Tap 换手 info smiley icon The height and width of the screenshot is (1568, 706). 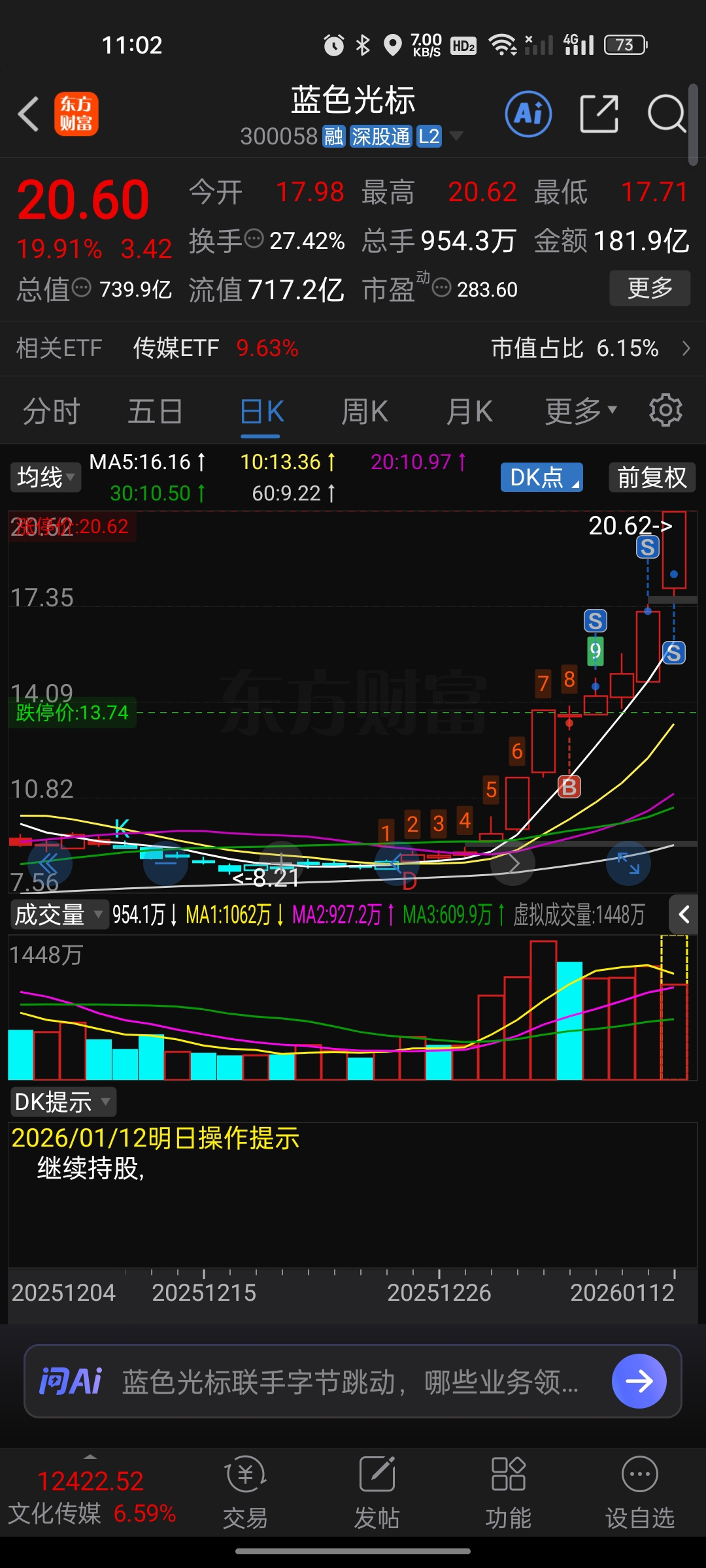click(x=254, y=238)
